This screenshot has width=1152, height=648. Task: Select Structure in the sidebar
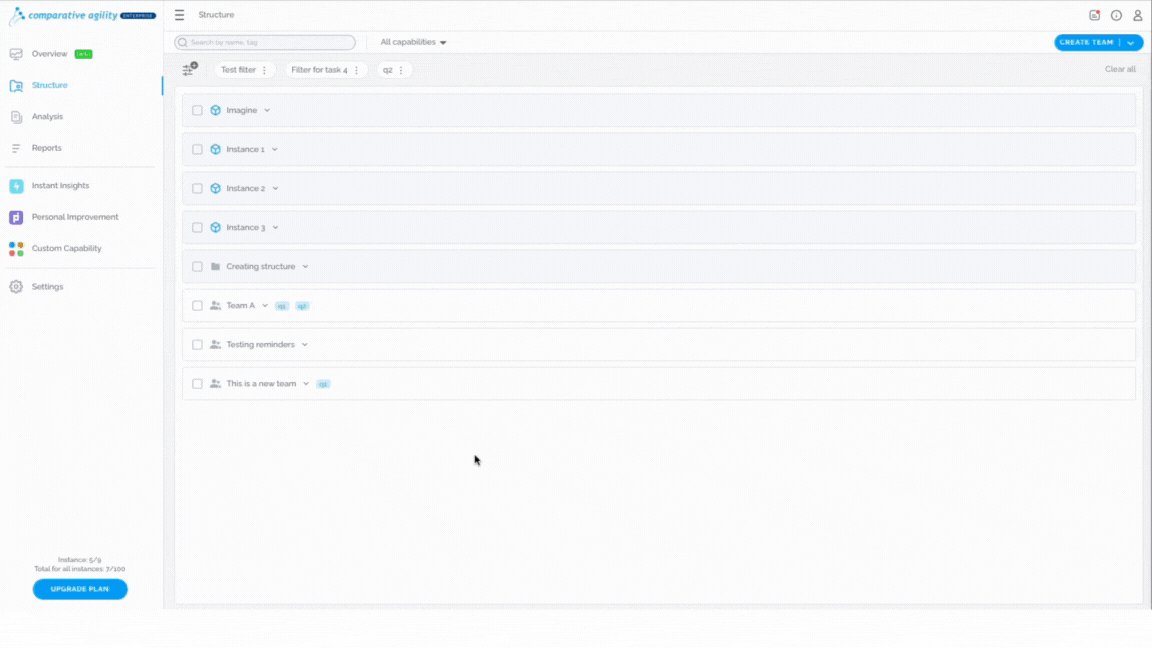coord(49,85)
